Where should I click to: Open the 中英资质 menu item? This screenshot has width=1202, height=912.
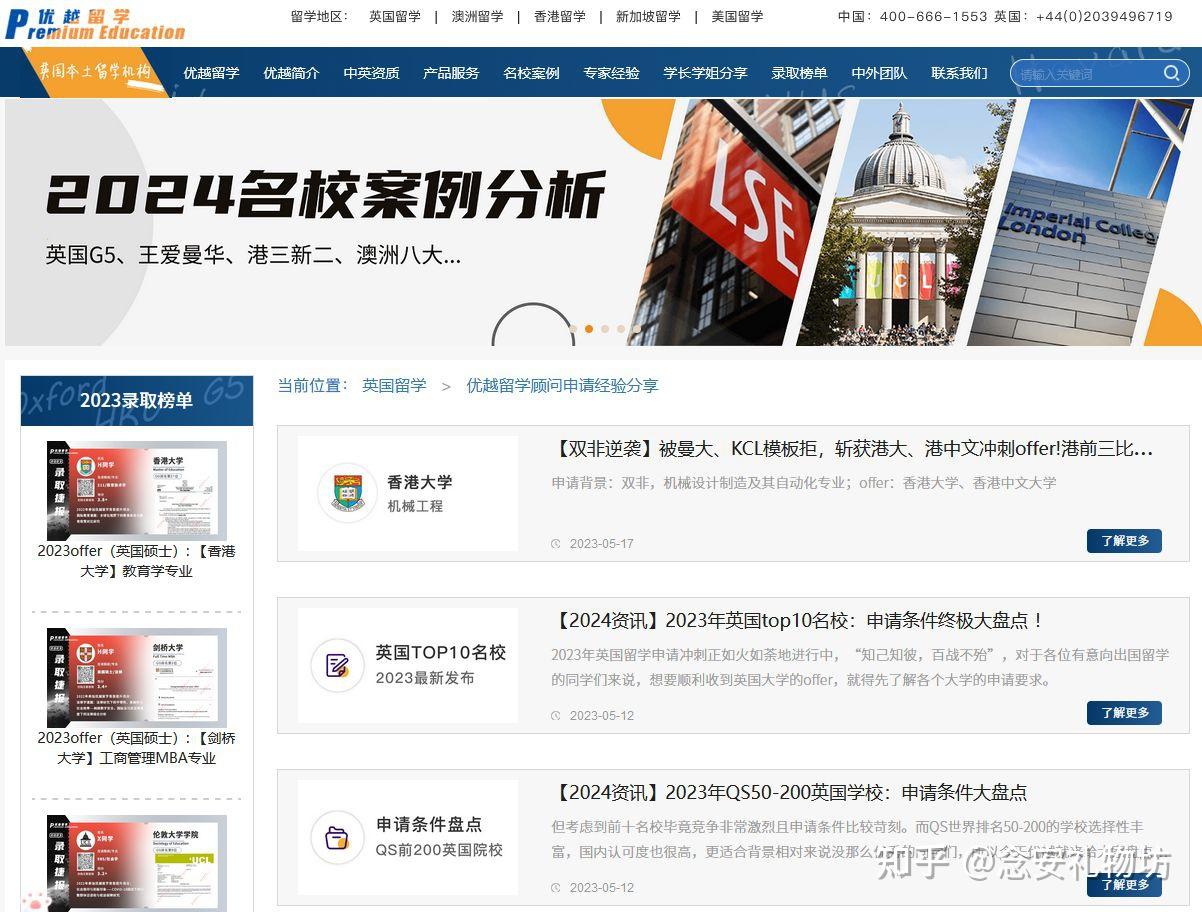pyautogui.click(x=371, y=73)
